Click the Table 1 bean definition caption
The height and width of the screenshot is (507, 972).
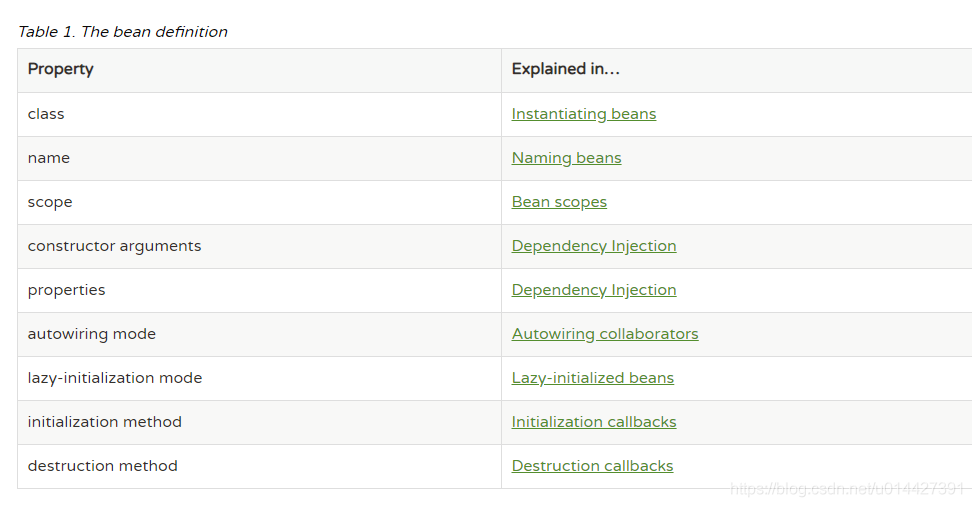click(123, 32)
